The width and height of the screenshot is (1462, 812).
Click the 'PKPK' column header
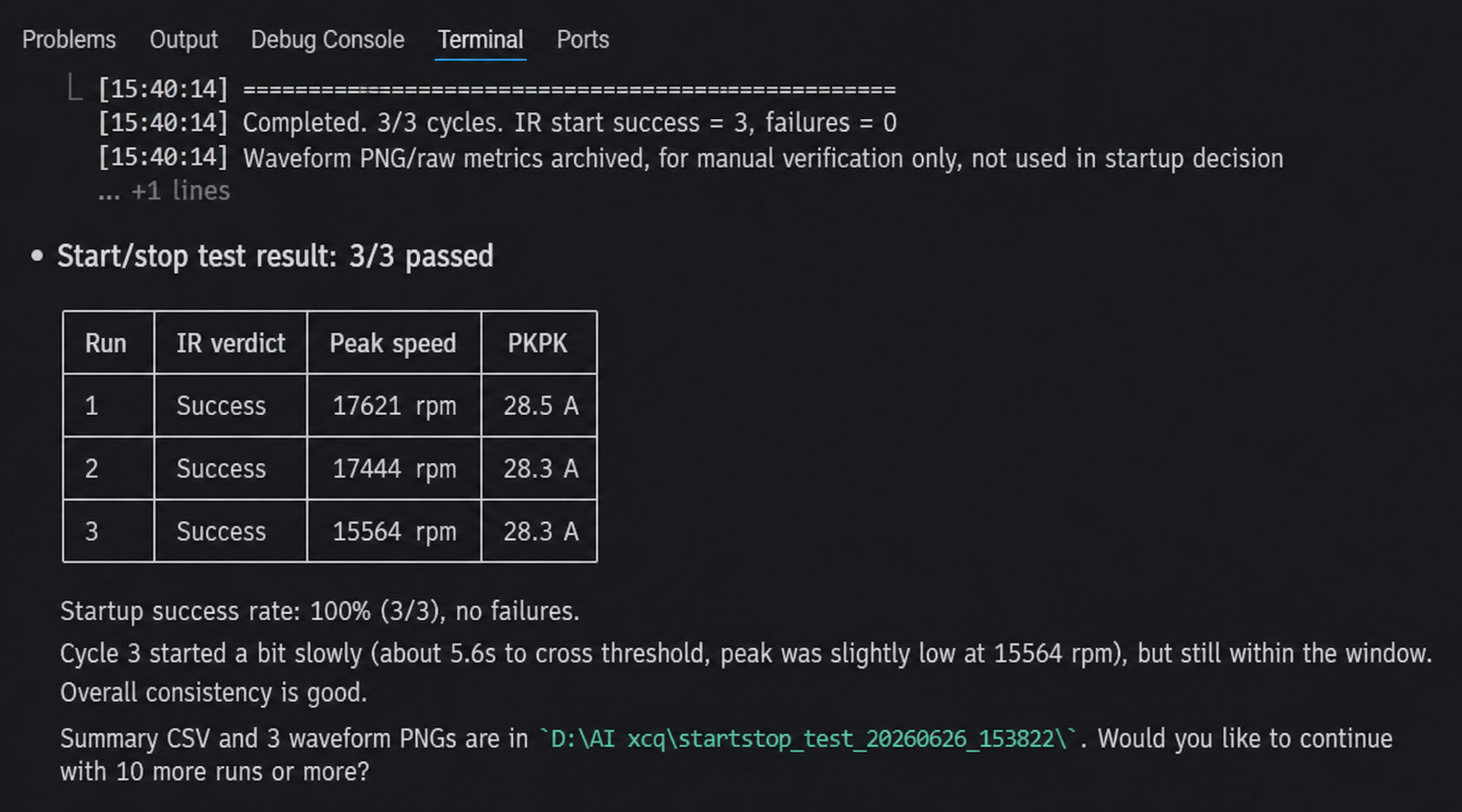tap(539, 343)
